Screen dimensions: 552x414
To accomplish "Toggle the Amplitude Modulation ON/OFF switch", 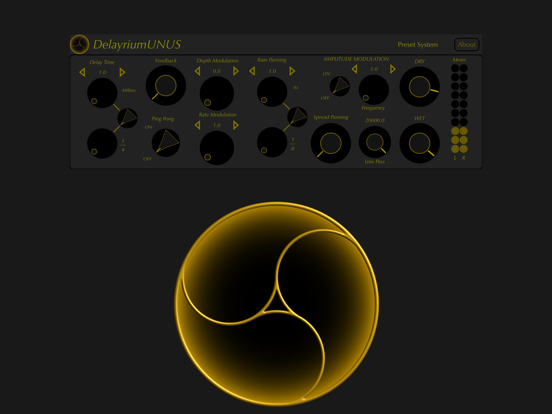I will (340, 86).
